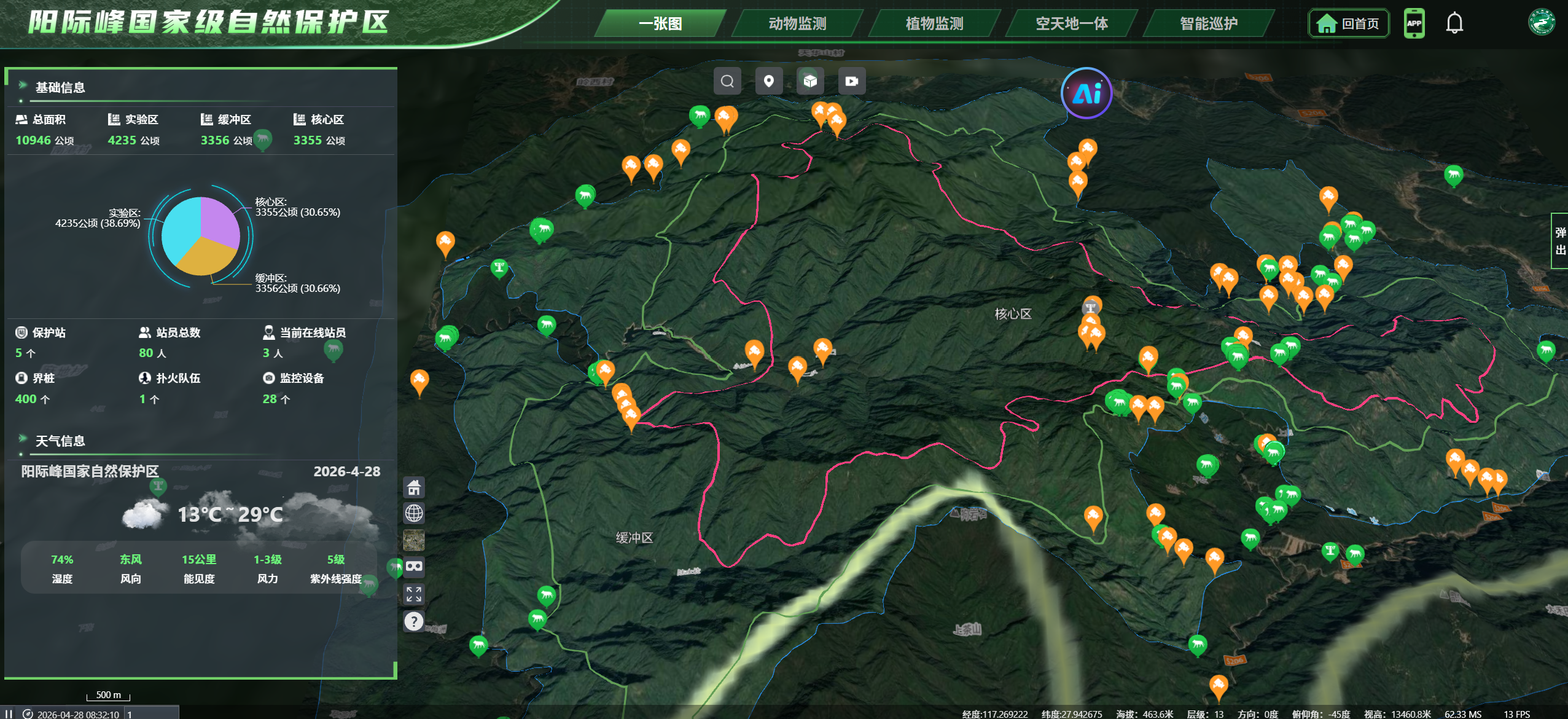Click the map home view icon

pyautogui.click(x=414, y=487)
